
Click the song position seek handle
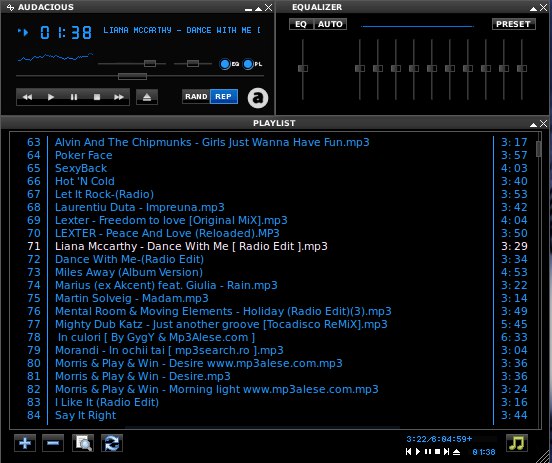tap(132, 76)
